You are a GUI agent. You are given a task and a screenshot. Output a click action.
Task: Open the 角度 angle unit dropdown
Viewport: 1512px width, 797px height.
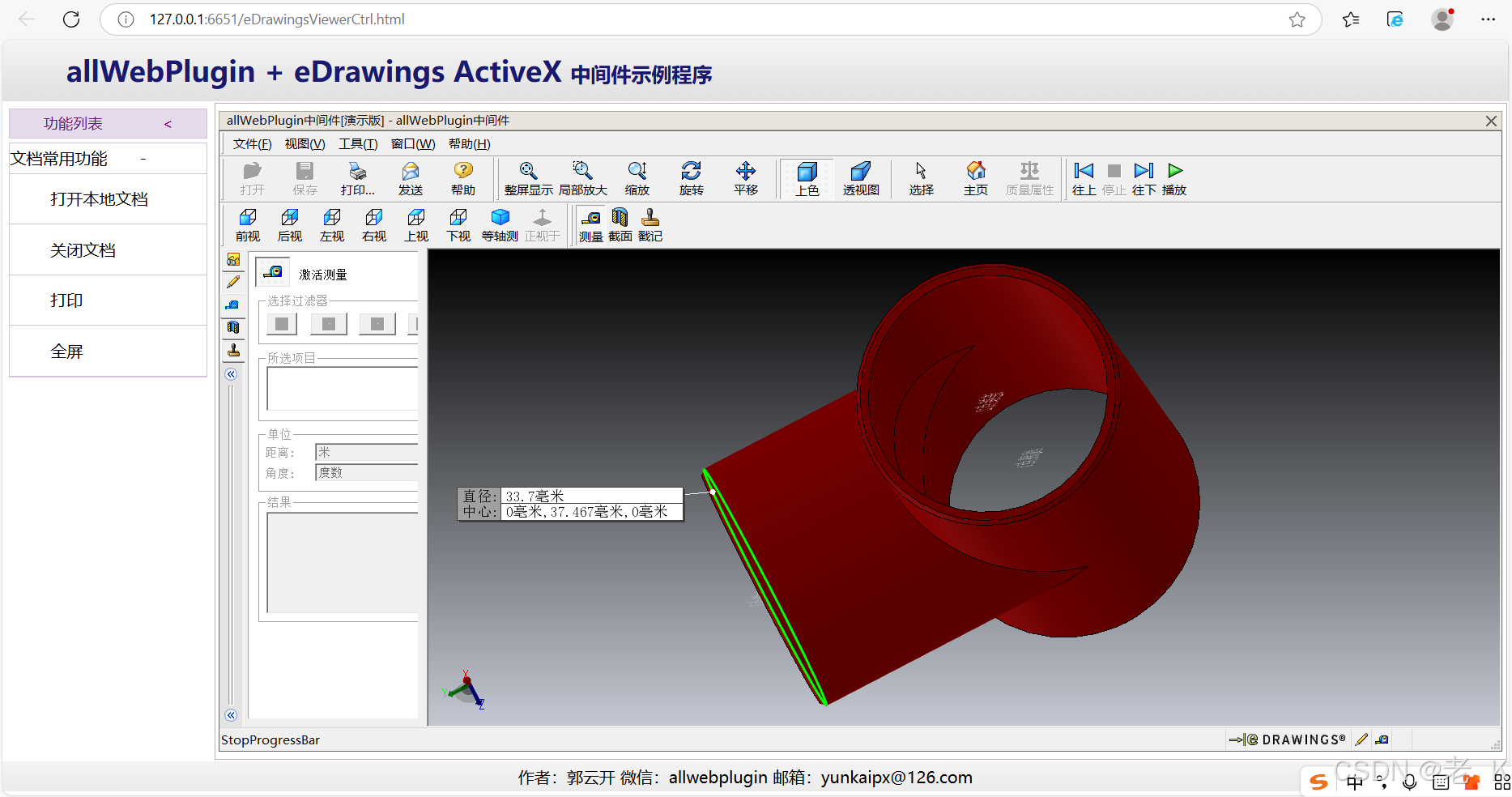pos(367,472)
